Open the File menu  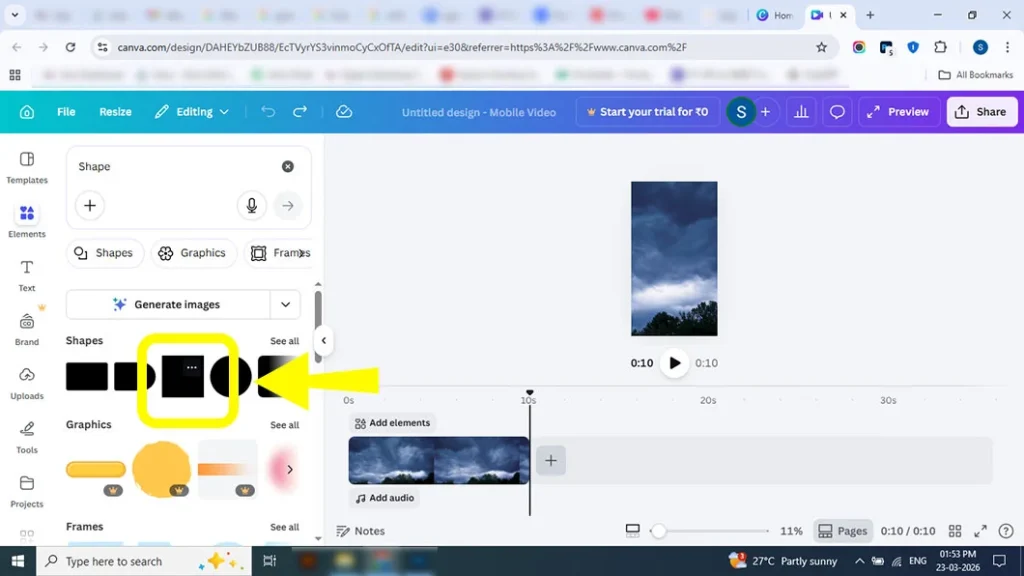pyautogui.click(x=66, y=111)
